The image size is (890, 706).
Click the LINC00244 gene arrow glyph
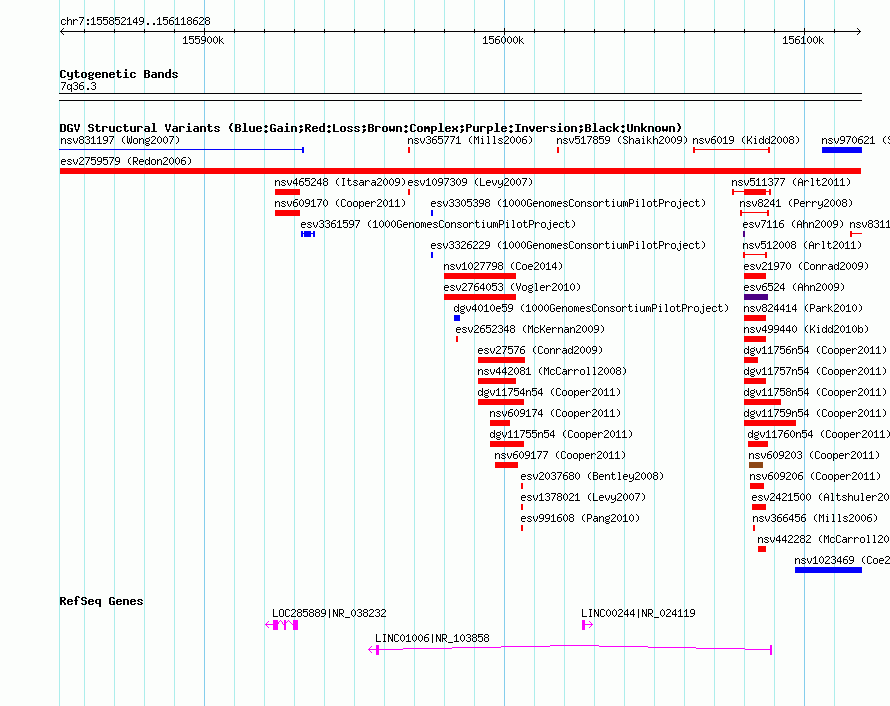[x=587, y=625]
